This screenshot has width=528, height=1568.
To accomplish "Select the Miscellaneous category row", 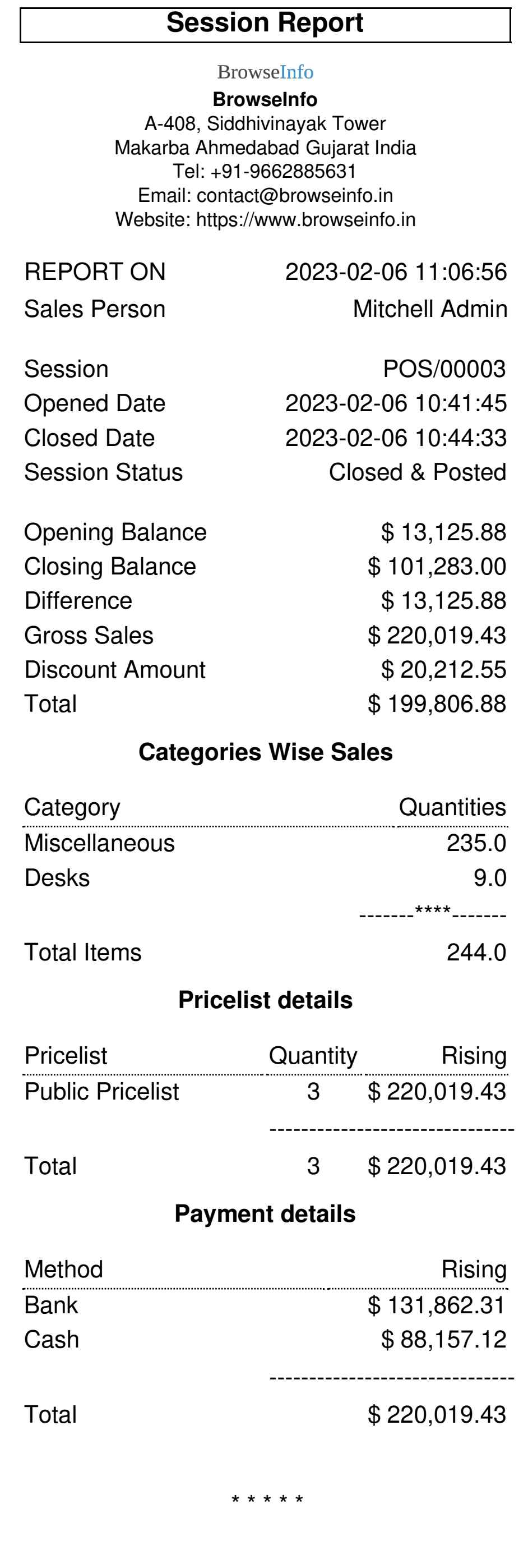I will tap(265, 844).
